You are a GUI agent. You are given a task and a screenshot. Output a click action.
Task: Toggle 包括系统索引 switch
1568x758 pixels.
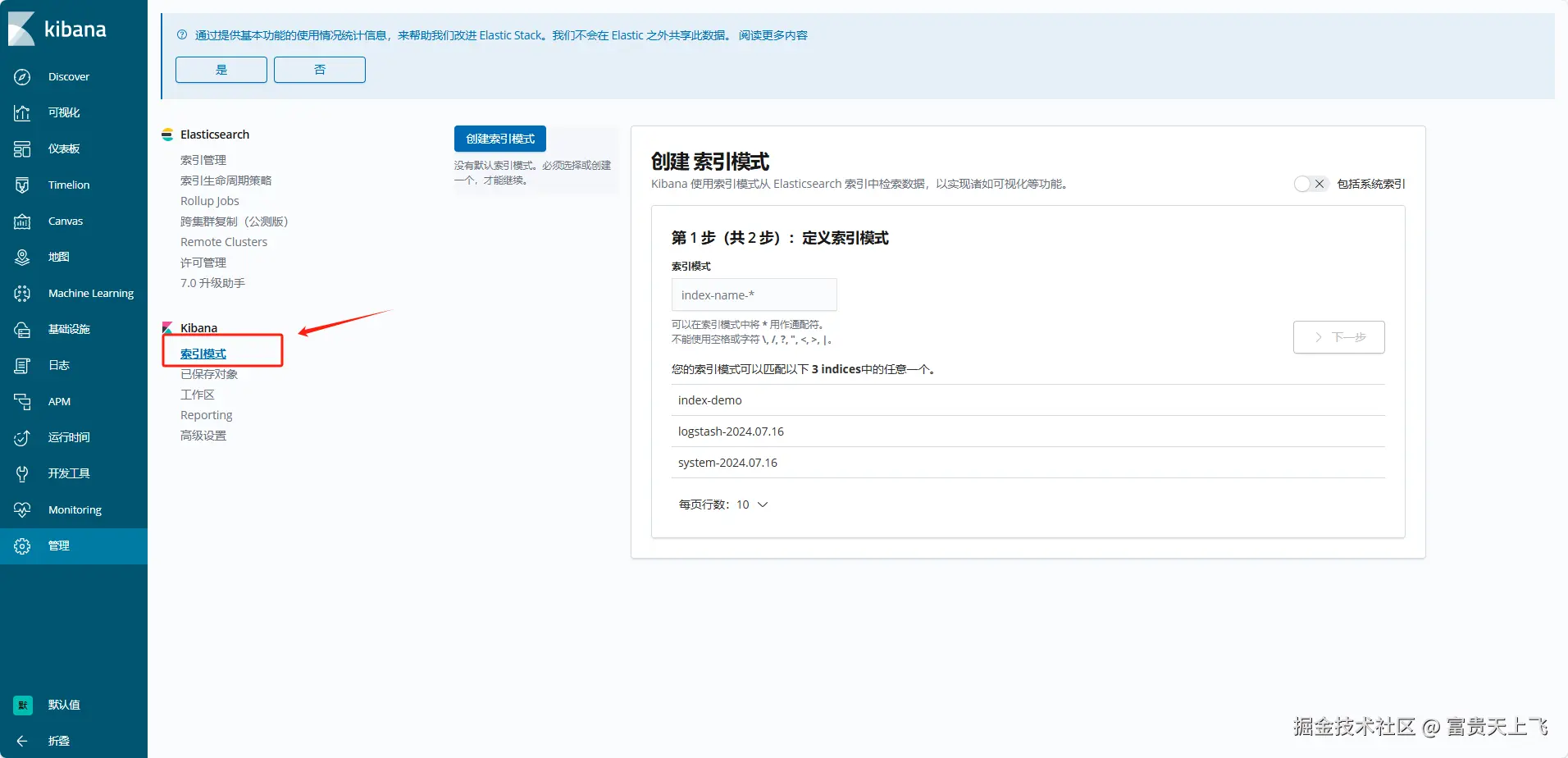[x=1310, y=184]
